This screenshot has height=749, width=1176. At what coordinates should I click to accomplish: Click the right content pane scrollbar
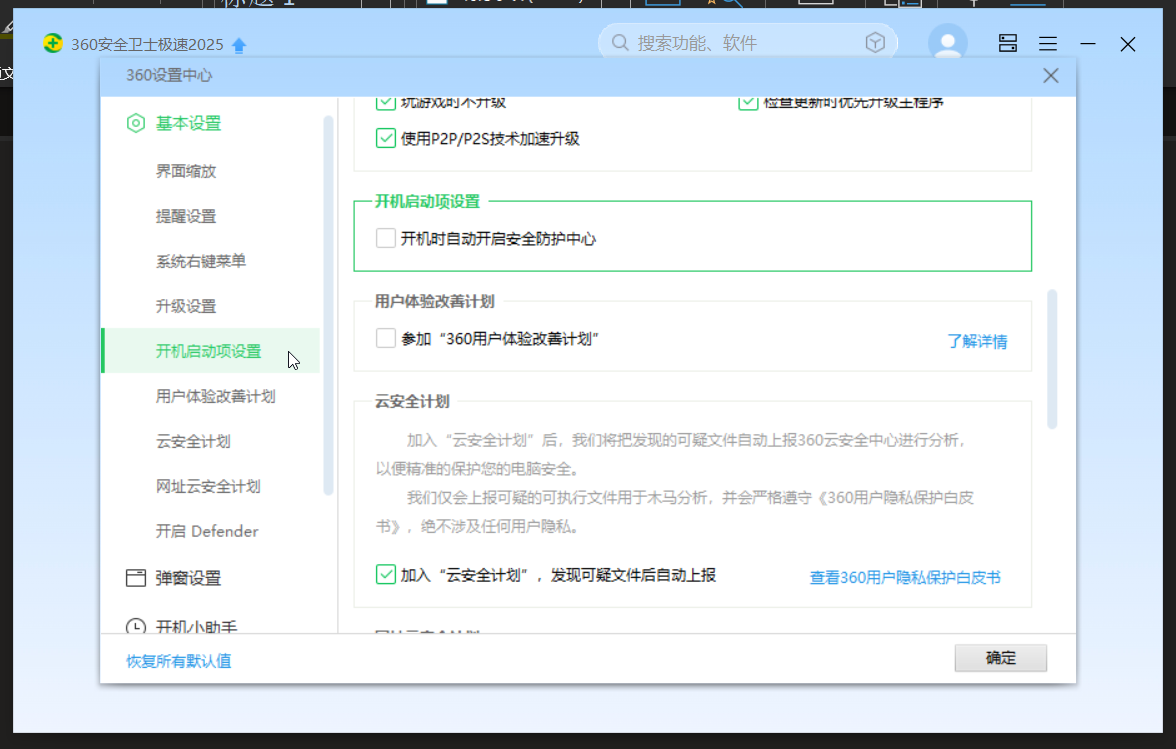1052,358
